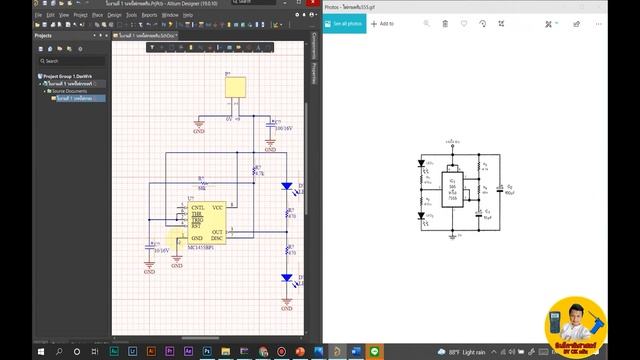Open the Tools menu

pos(131,15)
